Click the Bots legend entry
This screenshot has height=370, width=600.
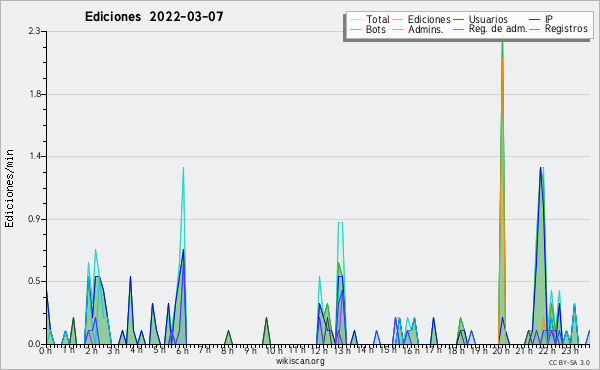[368, 29]
